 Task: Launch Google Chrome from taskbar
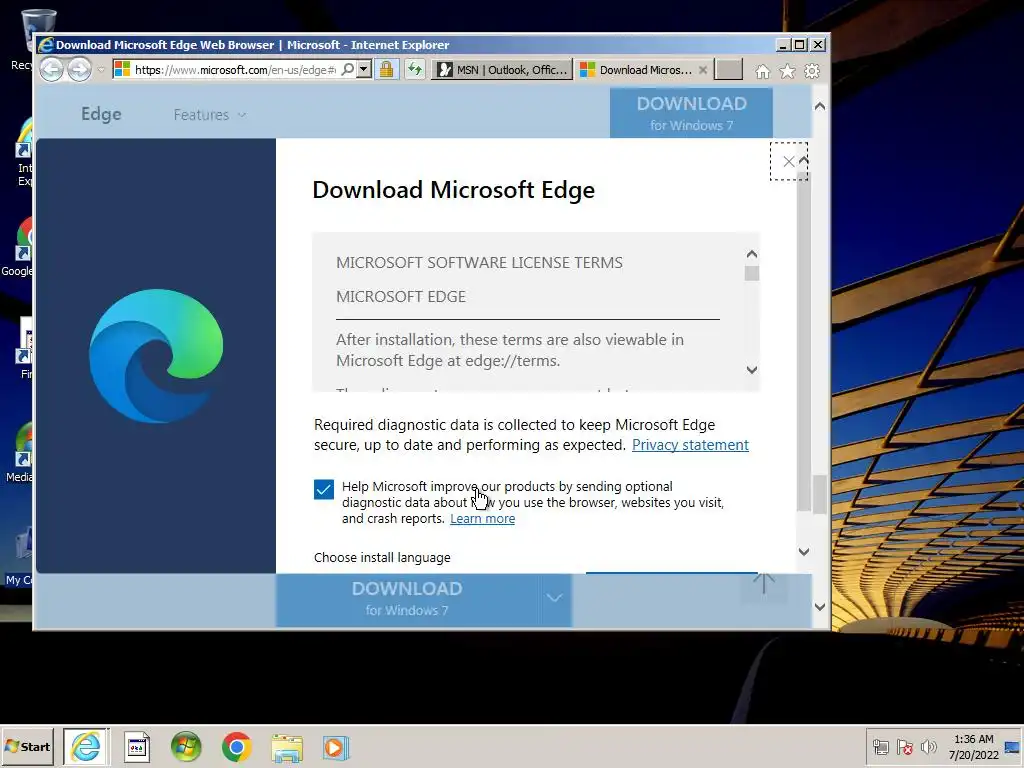click(236, 747)
